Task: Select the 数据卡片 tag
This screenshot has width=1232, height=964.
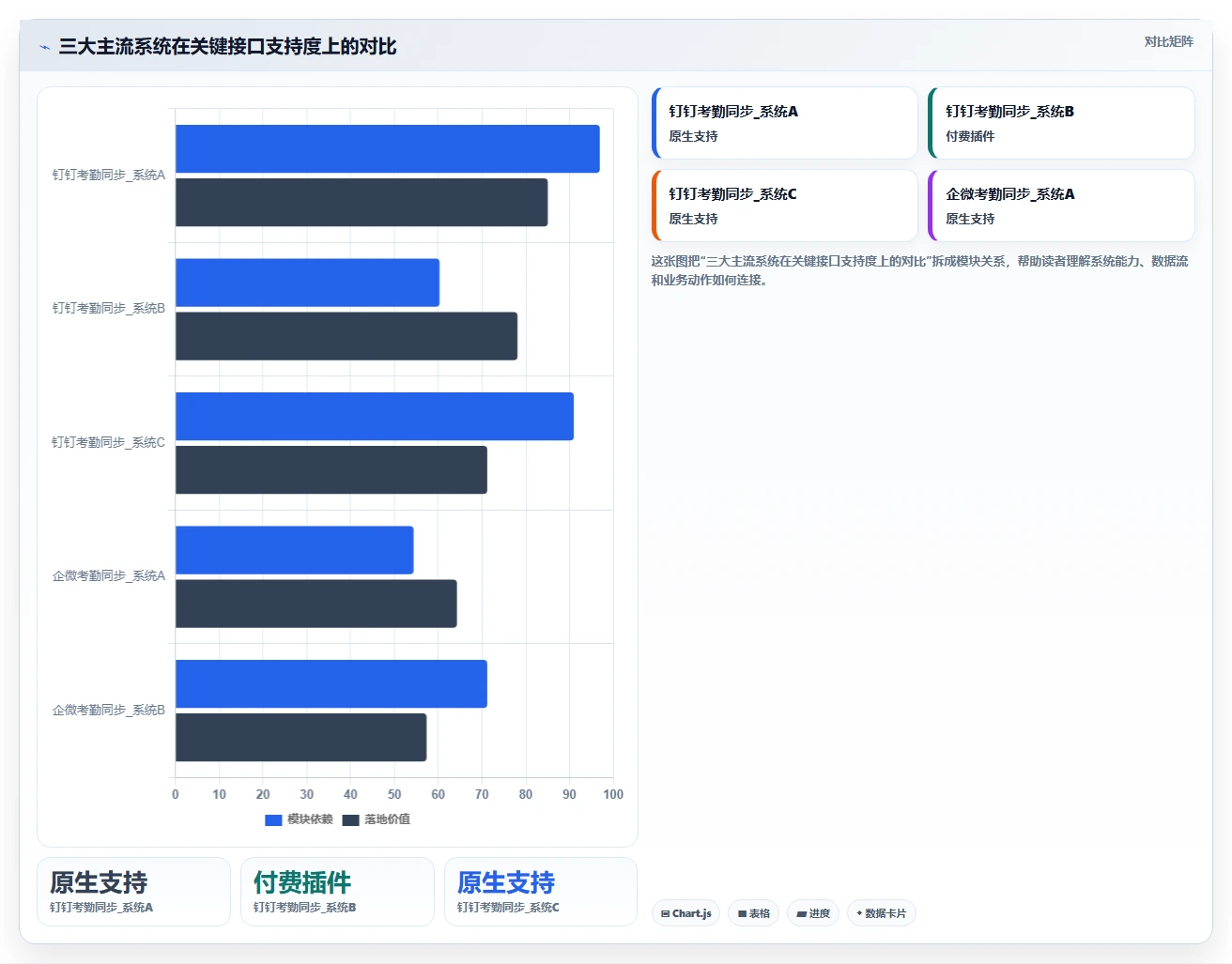Action: 881,913
